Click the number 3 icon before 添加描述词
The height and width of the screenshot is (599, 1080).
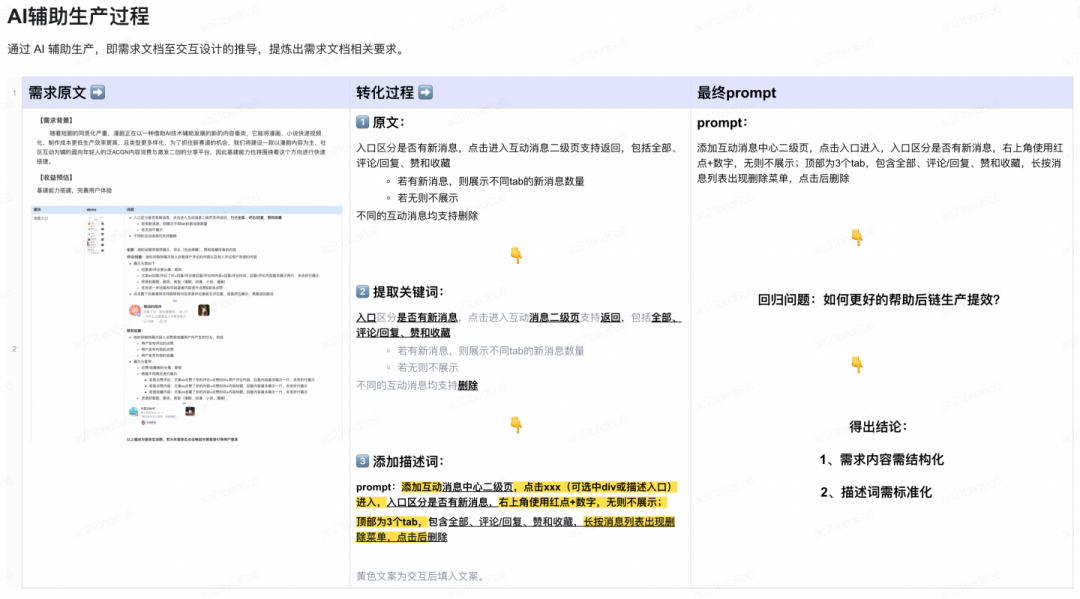tap(362, 461)
